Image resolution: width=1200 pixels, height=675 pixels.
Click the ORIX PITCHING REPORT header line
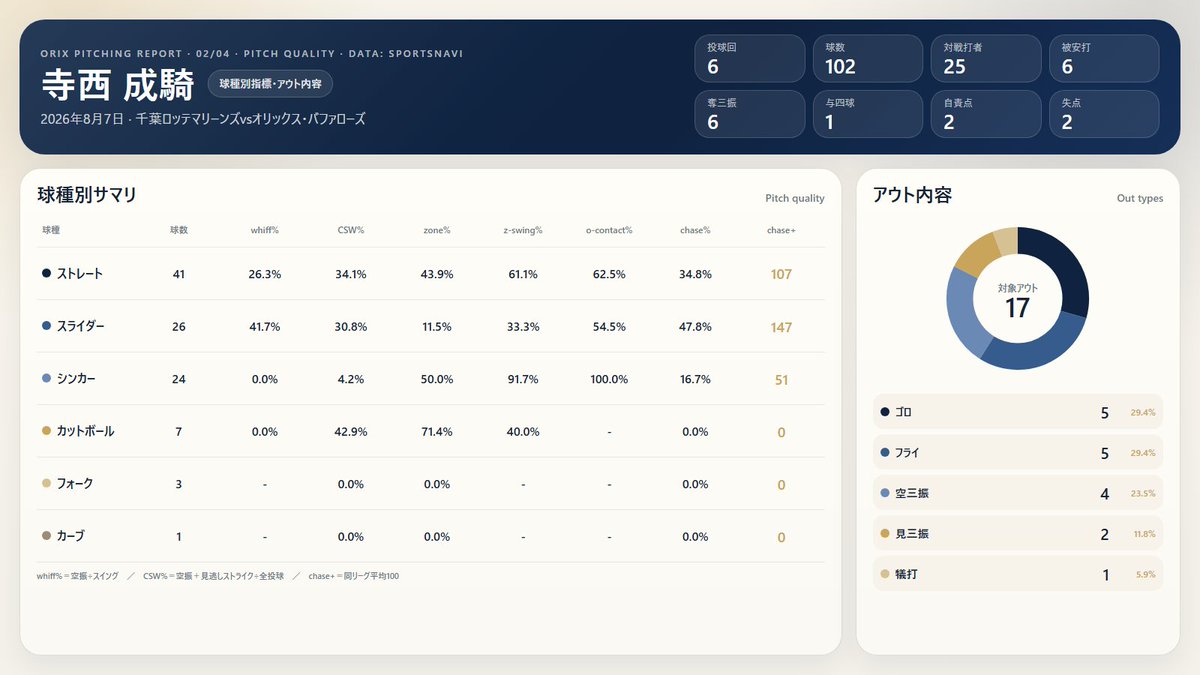252,53
